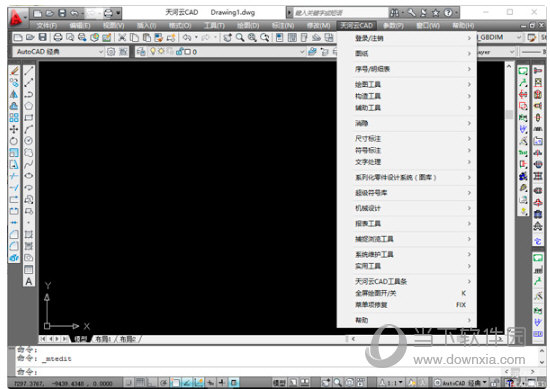Click the Plot printer icon in quick access bar
The image size is (550, 389).
click(108, 13)
